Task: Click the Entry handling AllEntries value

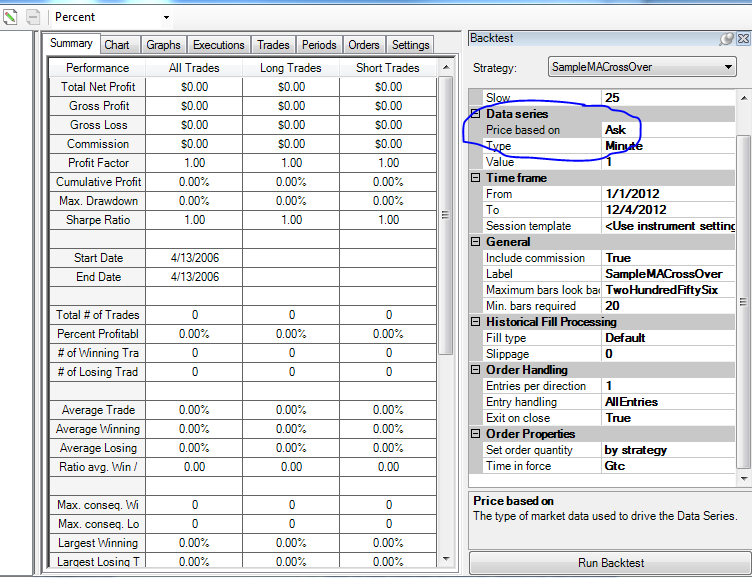Action: (668, 401)
